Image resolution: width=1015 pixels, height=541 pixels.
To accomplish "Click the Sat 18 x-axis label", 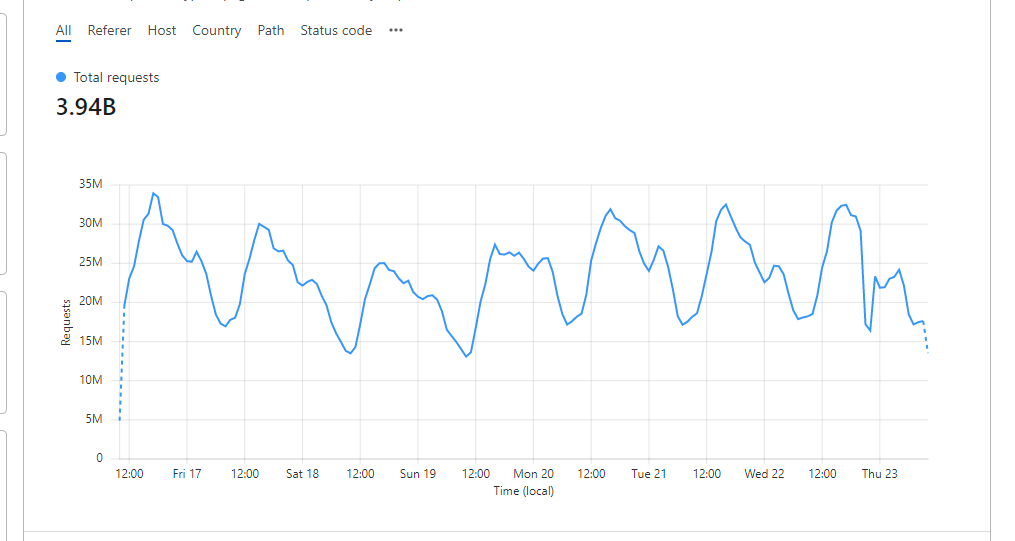I will (x=302, y=474).
